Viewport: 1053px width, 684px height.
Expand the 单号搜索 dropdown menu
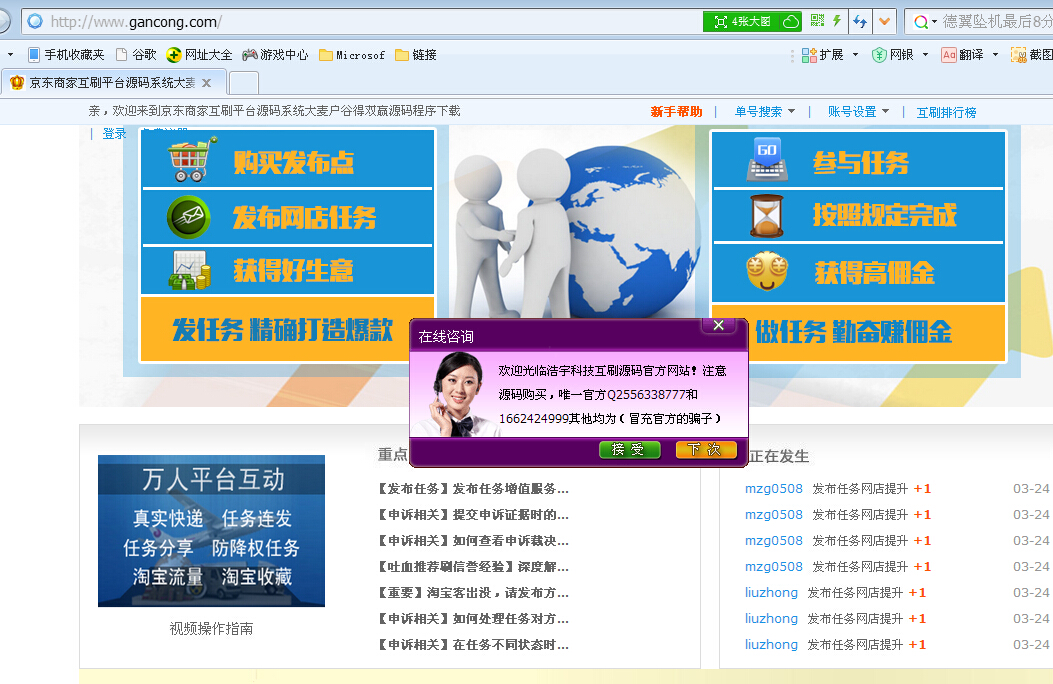tap(765, 112)
